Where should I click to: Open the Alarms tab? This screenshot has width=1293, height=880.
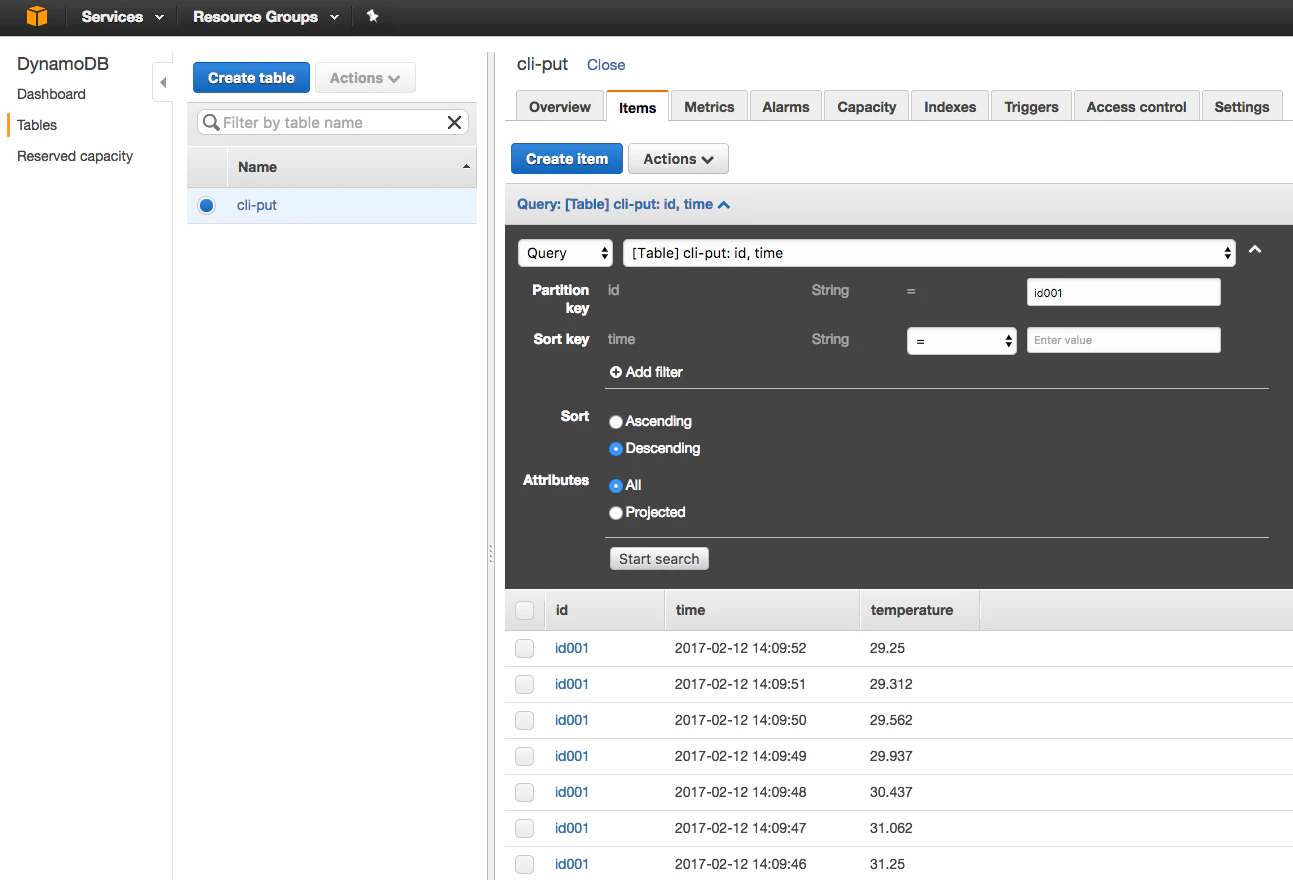pyautogui.click(x=786, y=107)
